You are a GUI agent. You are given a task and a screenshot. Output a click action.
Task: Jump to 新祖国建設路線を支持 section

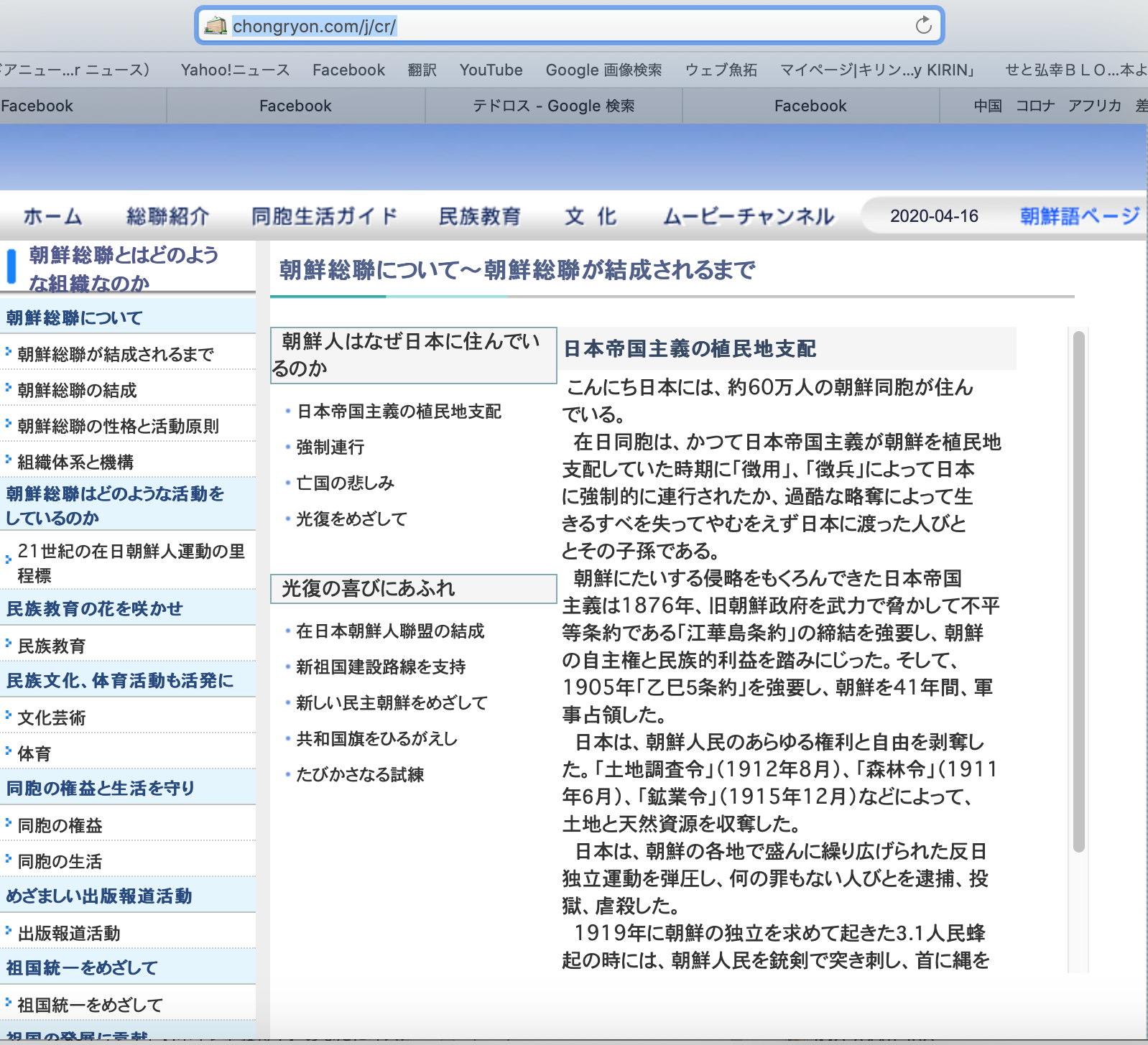click(381, 667)
